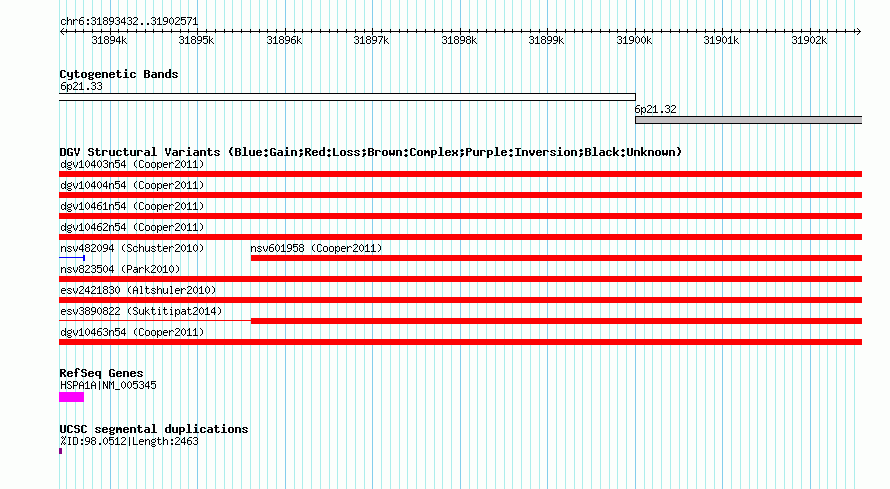Click the 31895k ruler tick label
Viewport: 890px width, 489px height.
[196, 41]
